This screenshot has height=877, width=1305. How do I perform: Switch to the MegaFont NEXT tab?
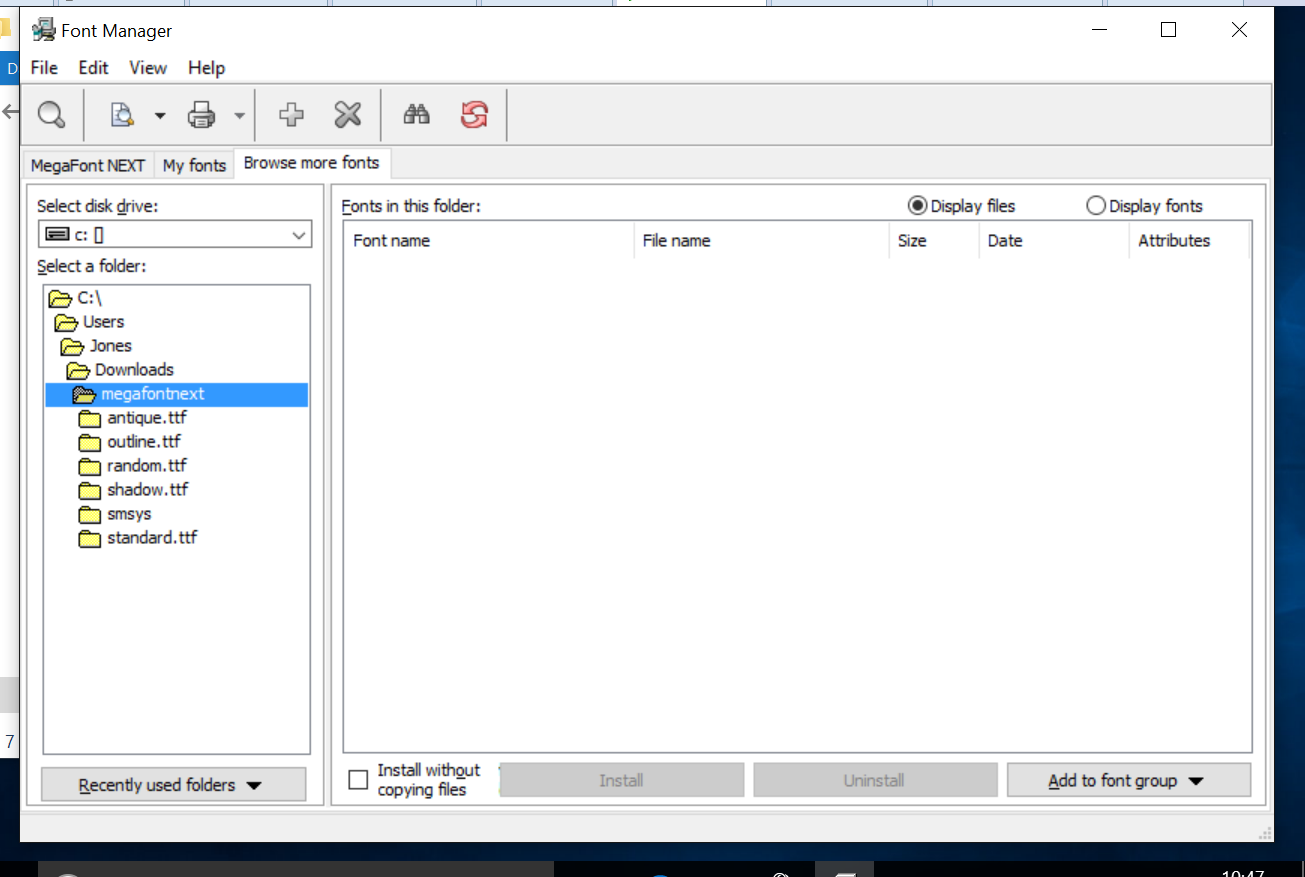point(88,165)
